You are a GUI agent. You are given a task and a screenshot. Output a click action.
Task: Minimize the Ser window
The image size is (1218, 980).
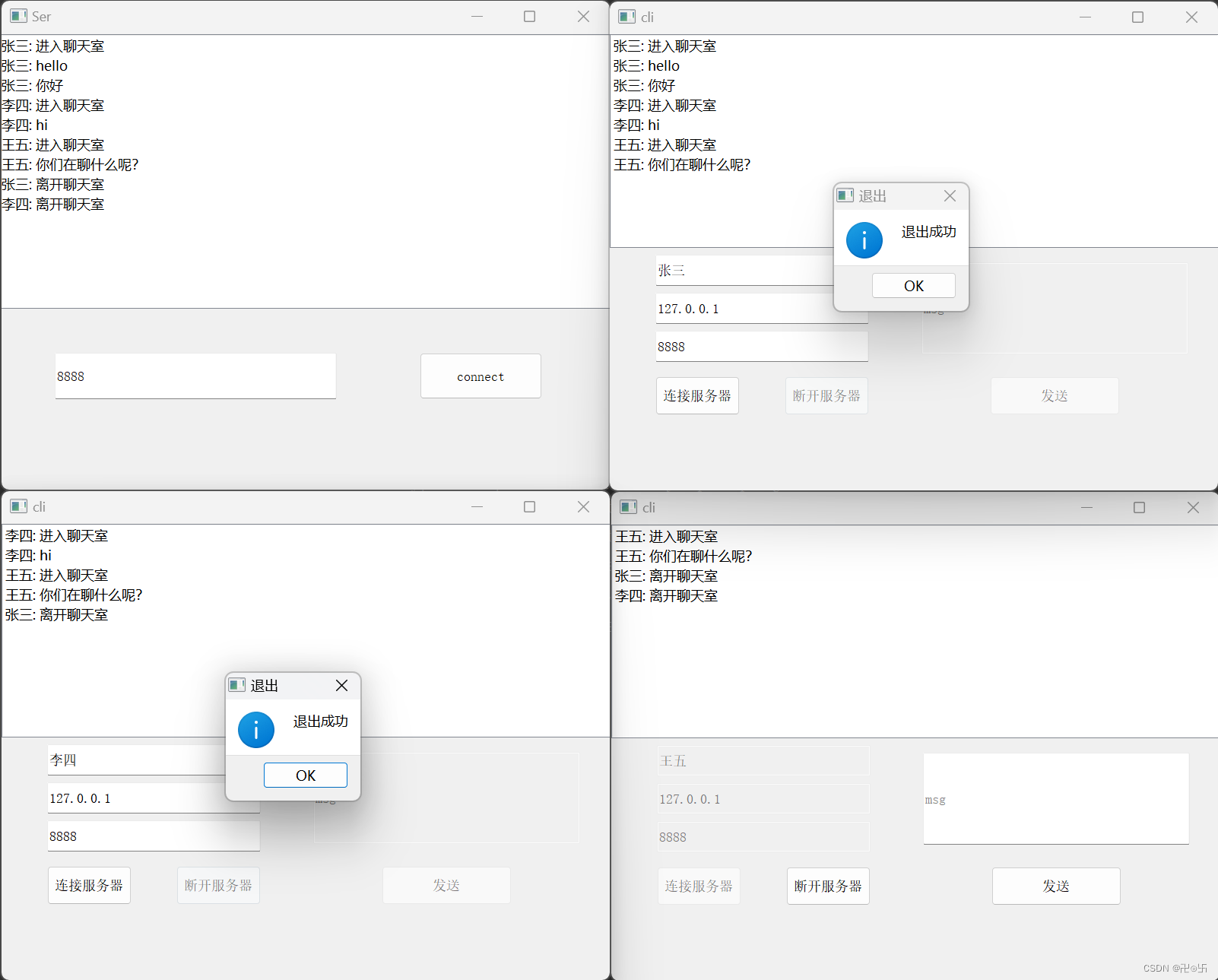pos(477,16)
